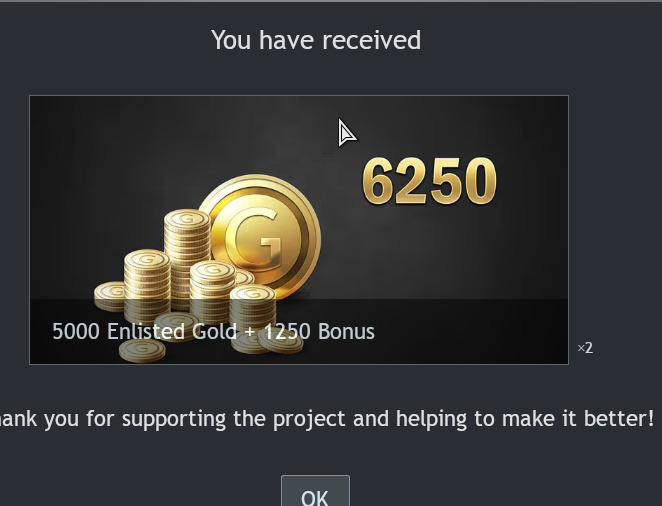Click the golden 6250 amount
The width and height of the screenshot is (662, 506).
pyautogui.click(x=429, y=181)
